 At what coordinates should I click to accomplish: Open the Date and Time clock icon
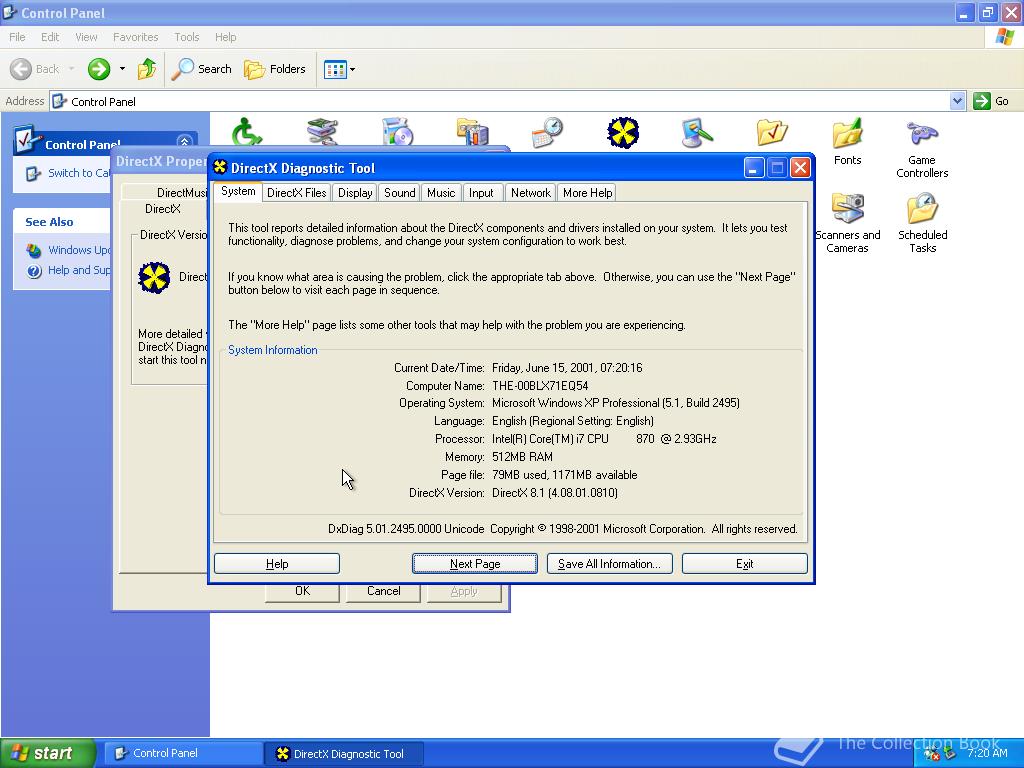click(x=547, y=132)
